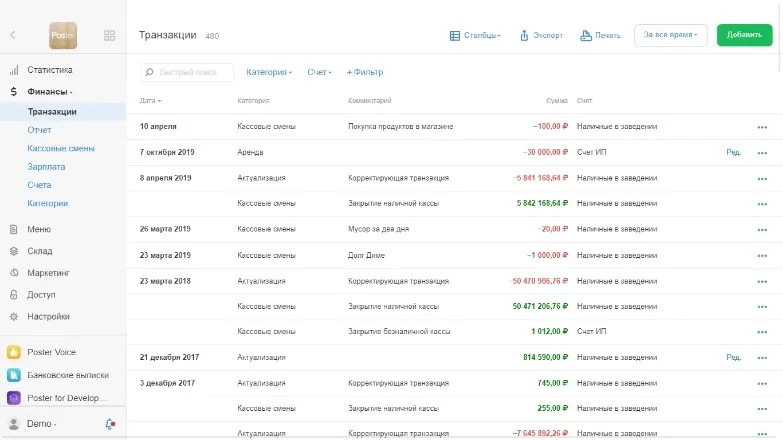Viewport: 783px width, 440px height.
Task: Open the apps grid icon
Action: 109,35
